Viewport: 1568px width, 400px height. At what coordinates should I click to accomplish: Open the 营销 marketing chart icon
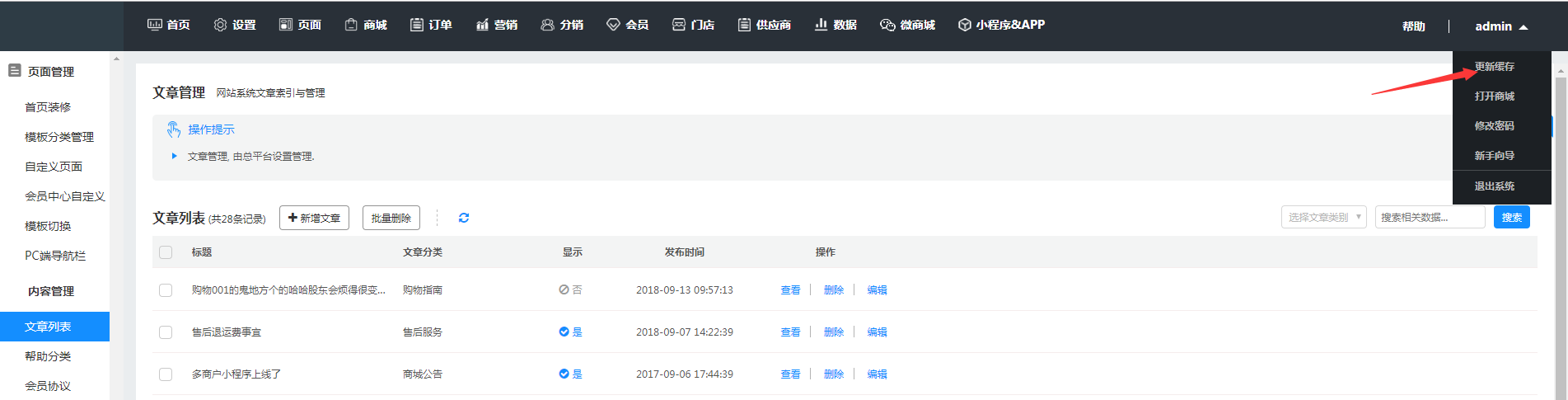pyautogui.click(x=482, y=25)
